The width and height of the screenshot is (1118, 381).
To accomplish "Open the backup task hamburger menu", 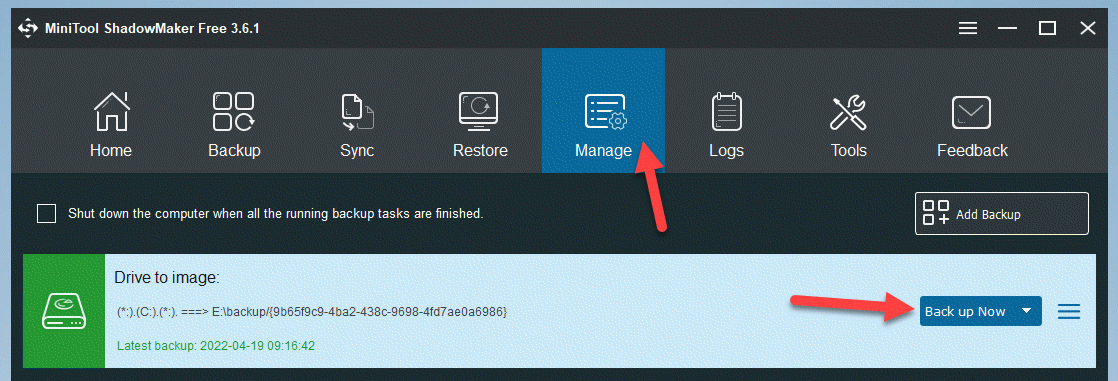I will coord(1069,311).
